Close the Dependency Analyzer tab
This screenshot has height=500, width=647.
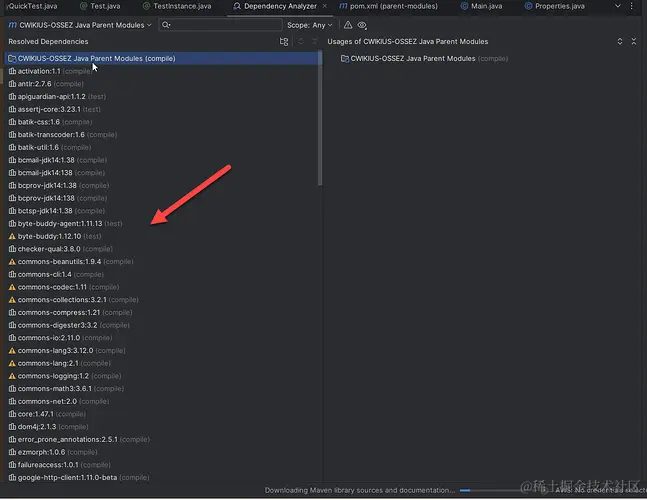pyautogui.click(x=324, y=6)
